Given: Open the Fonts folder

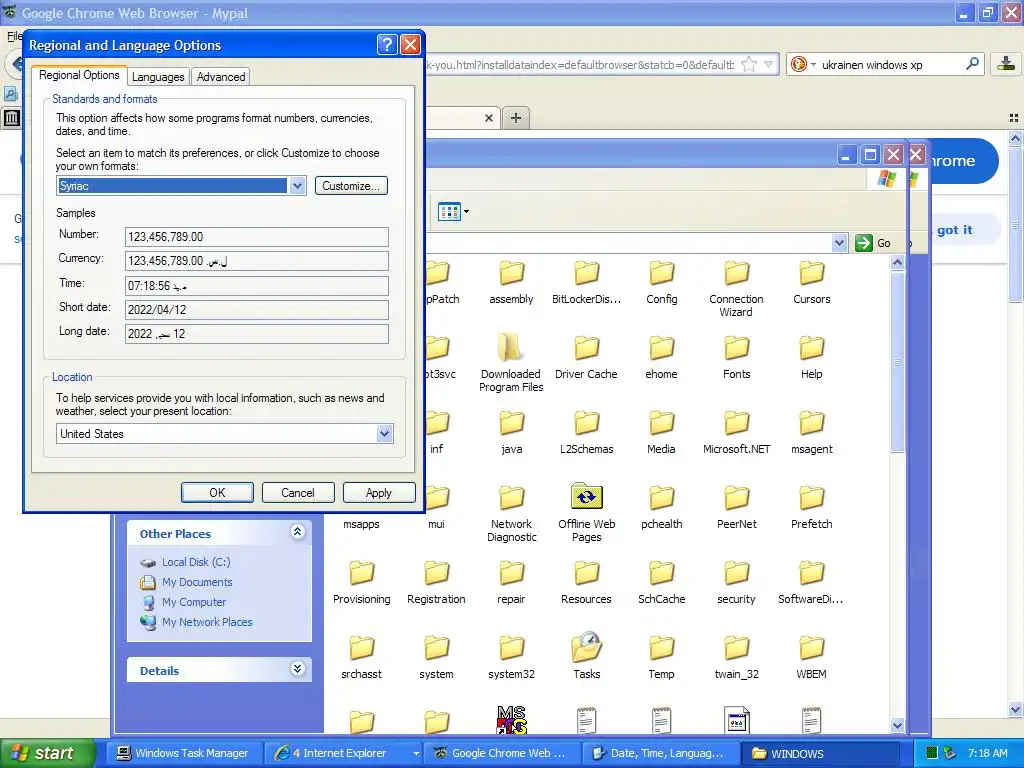Looking at the screenshot, I should pos(737,357).
